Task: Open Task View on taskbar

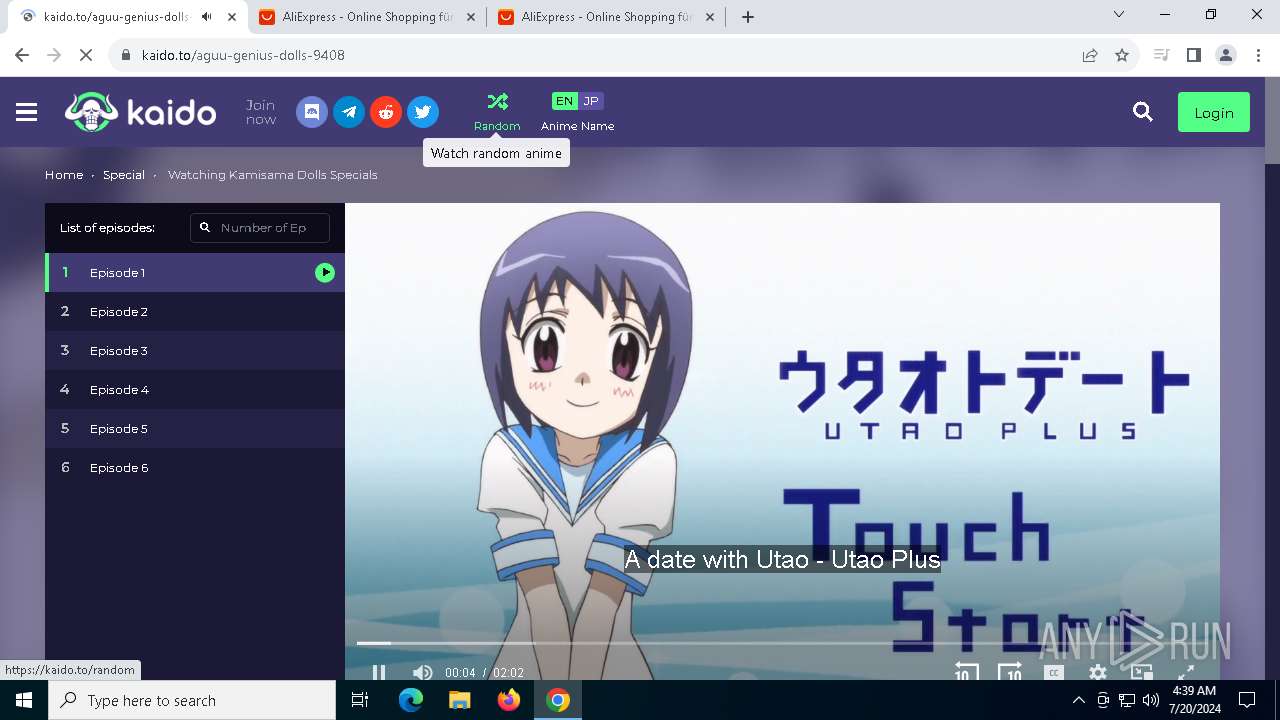Action: (360, 700)
